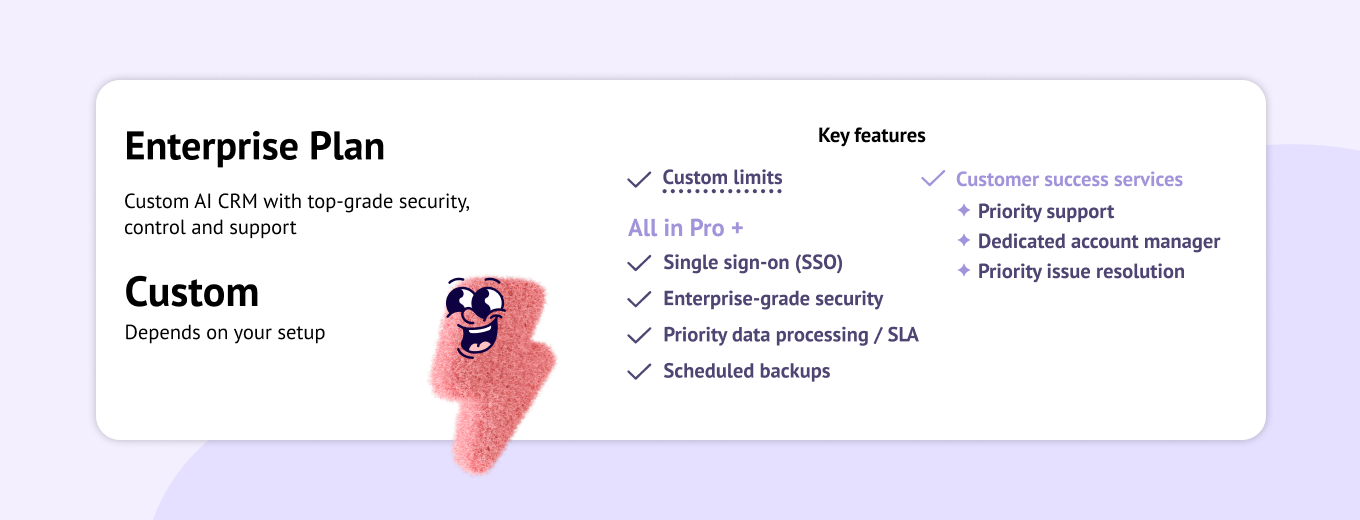Viewport: 1360px width, 520px height.
Task: Click the Enterprise-grade security checkmark icon
Action: (639, 300)
